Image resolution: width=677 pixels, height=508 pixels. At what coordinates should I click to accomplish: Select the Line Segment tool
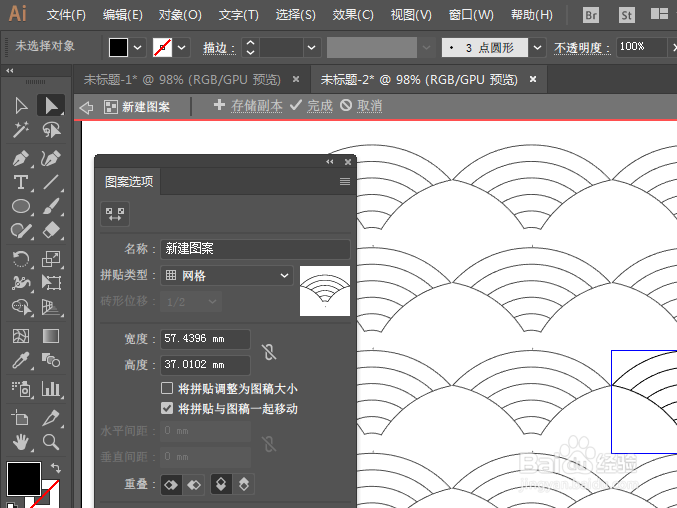(x=51, y=183)
